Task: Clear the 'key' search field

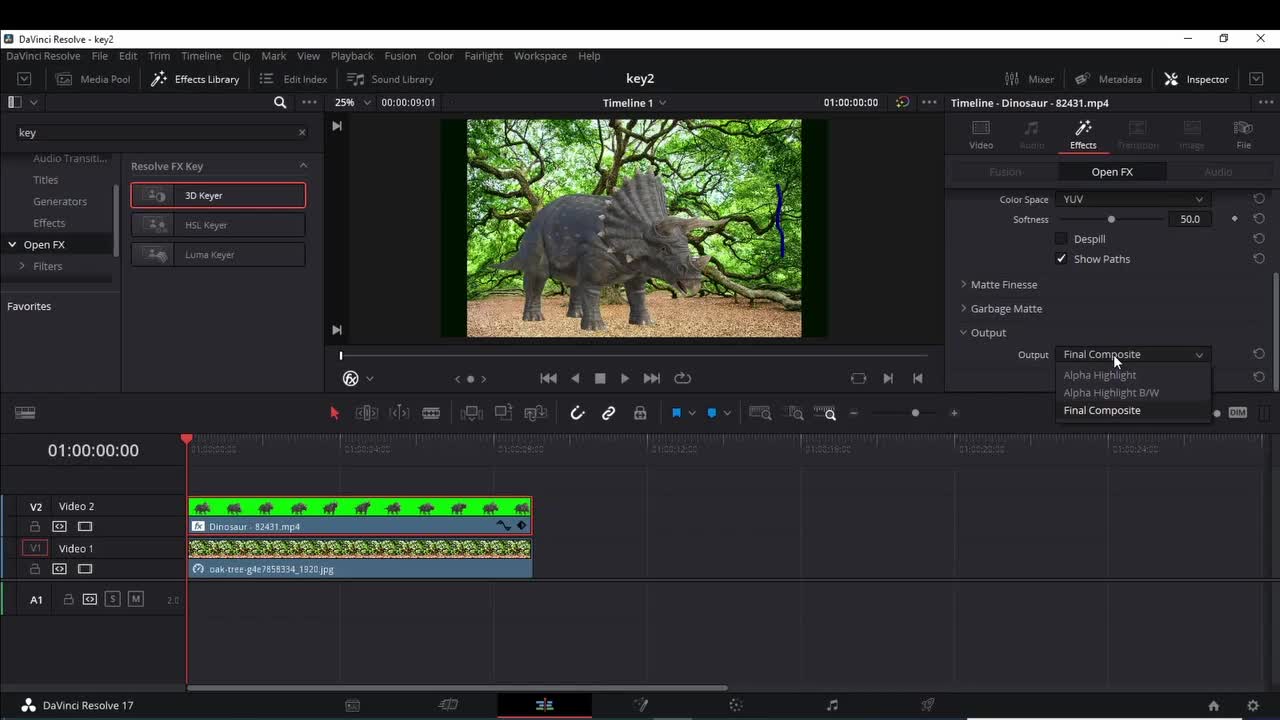Action: (x=302, y=132)
